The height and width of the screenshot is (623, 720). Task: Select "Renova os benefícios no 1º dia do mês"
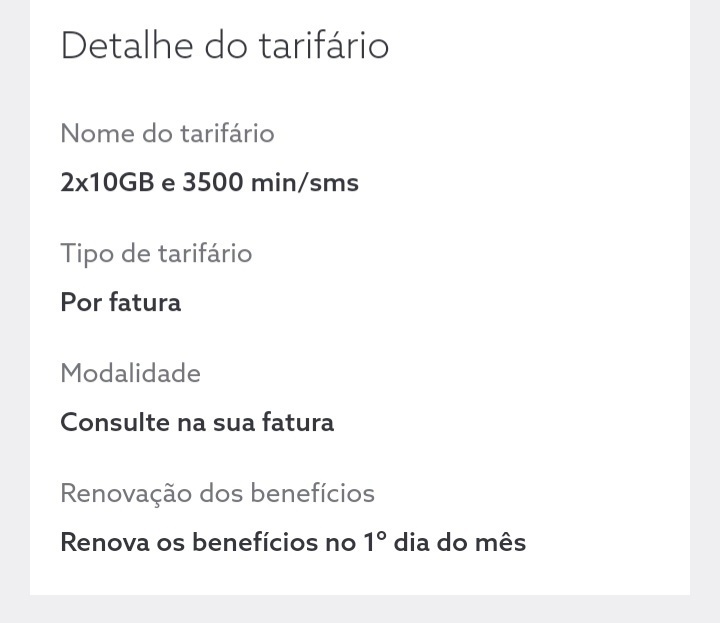tap(293, 542)
